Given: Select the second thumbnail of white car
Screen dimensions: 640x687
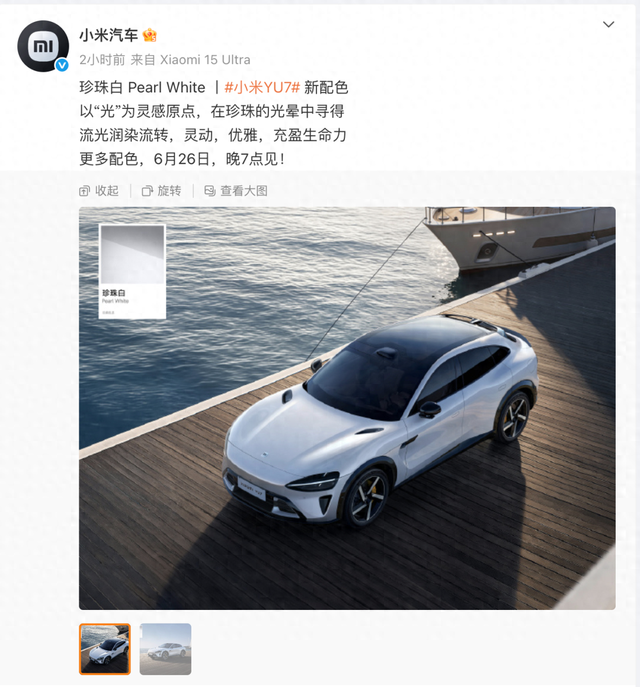Looking at the screenshot, I should pos(165,649).
